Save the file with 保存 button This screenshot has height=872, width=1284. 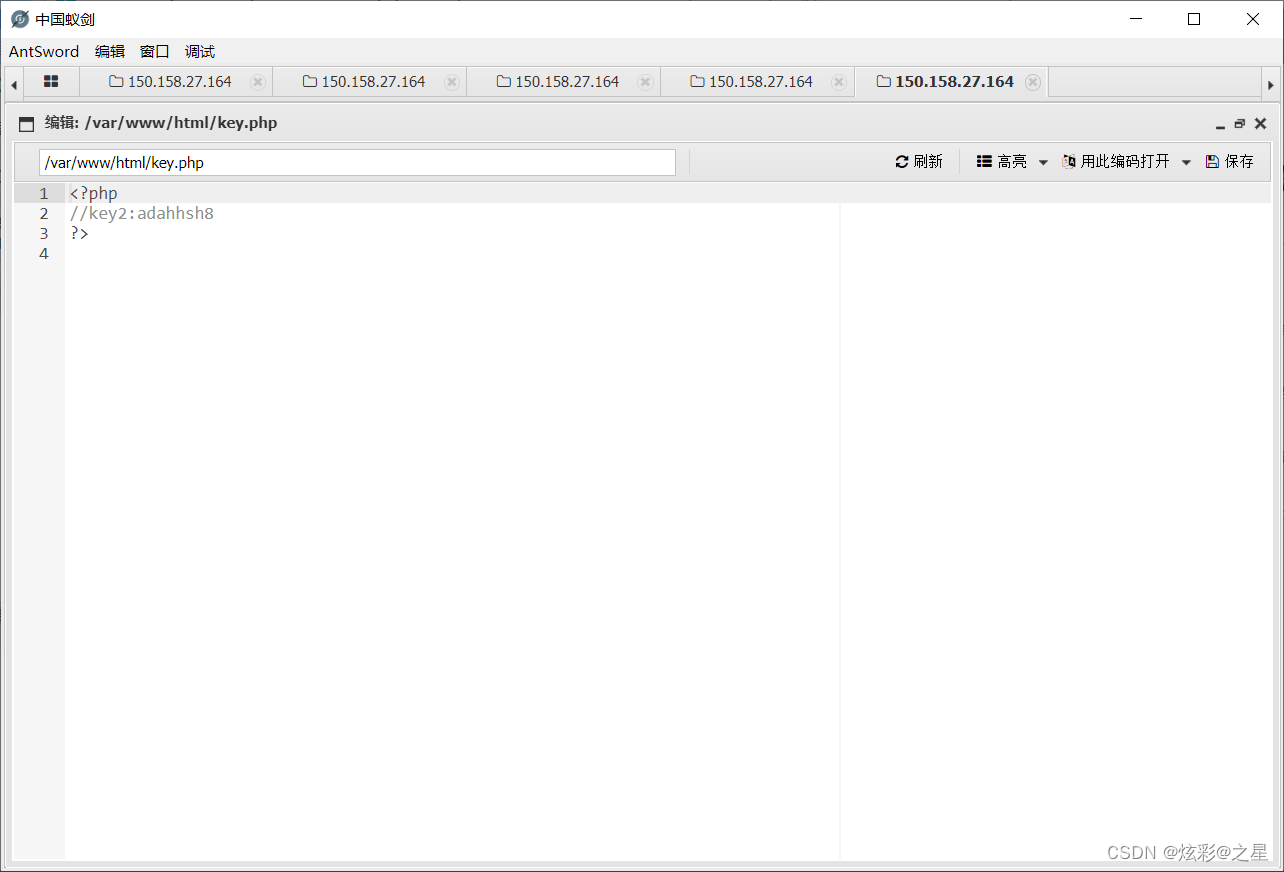pyautogui.click(x=1230, y=161)
